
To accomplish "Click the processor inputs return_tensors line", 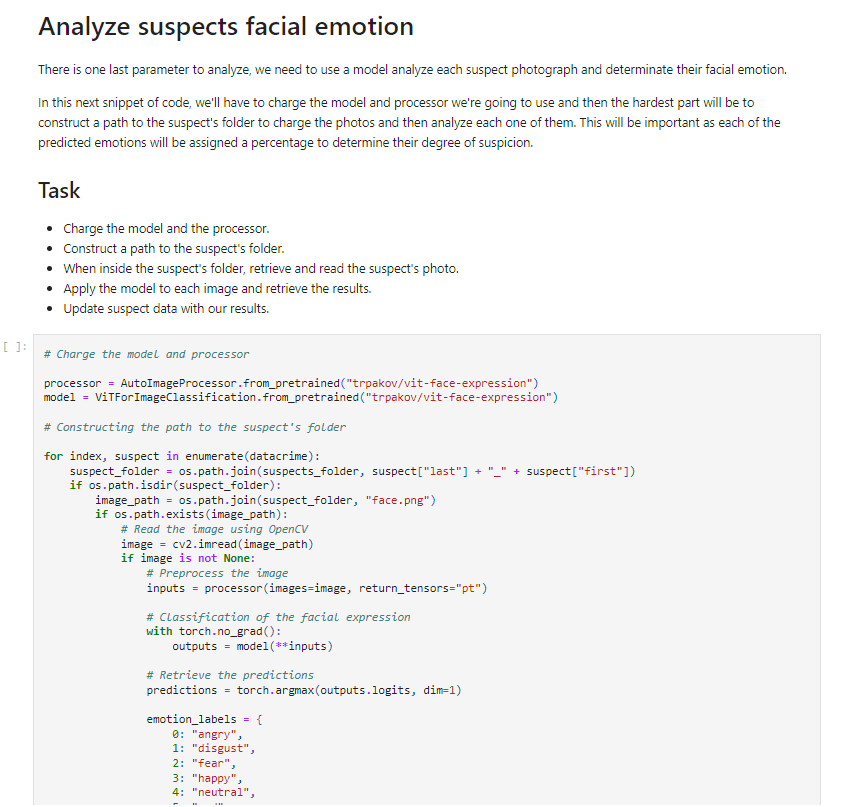I will (317, 588).
